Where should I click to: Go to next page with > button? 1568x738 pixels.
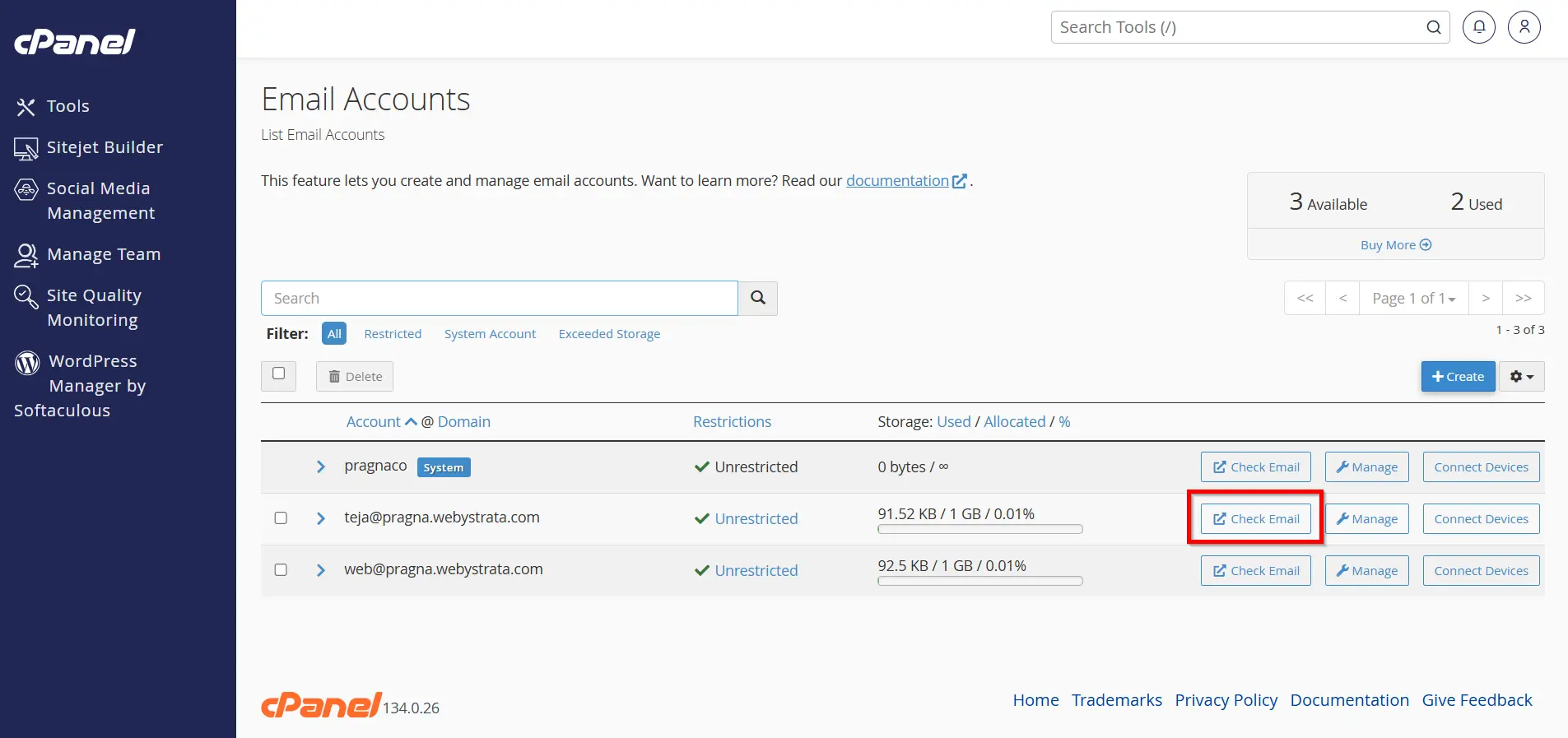point(1486,298)
